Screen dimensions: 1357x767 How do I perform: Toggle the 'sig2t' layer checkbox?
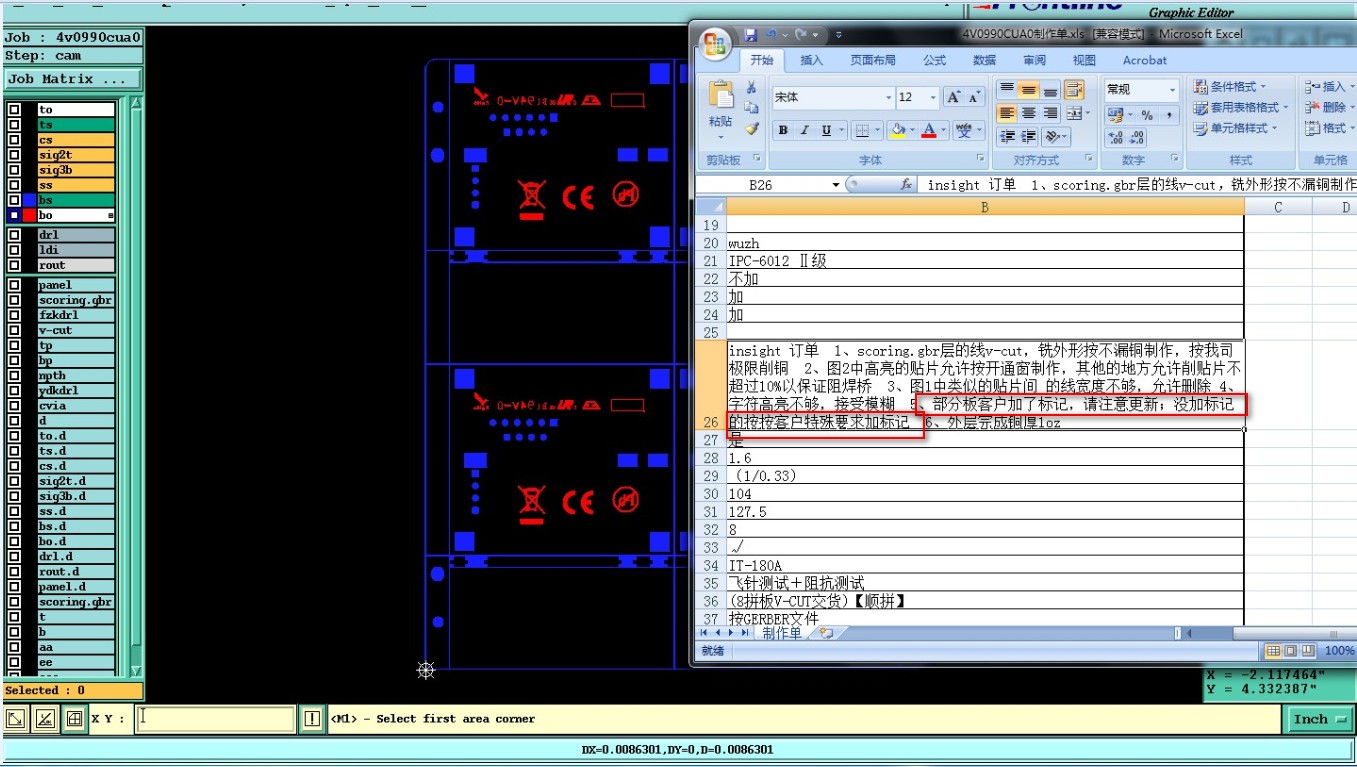click(x=14, y=155)
